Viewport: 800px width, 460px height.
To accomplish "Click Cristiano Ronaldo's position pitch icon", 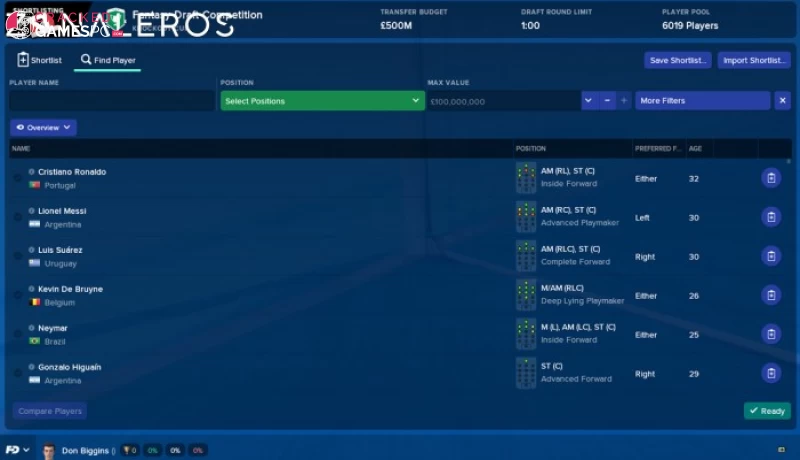I will point(526,178).
